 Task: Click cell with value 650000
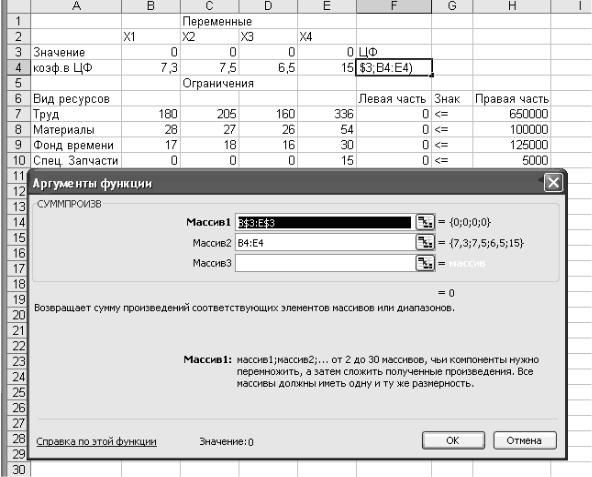(x=512, y=114)
